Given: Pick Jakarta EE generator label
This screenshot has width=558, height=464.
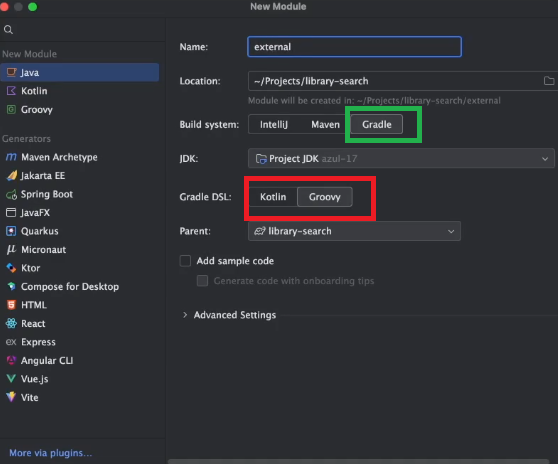Looking at the screenshot, I should click(x=43, y=175).
